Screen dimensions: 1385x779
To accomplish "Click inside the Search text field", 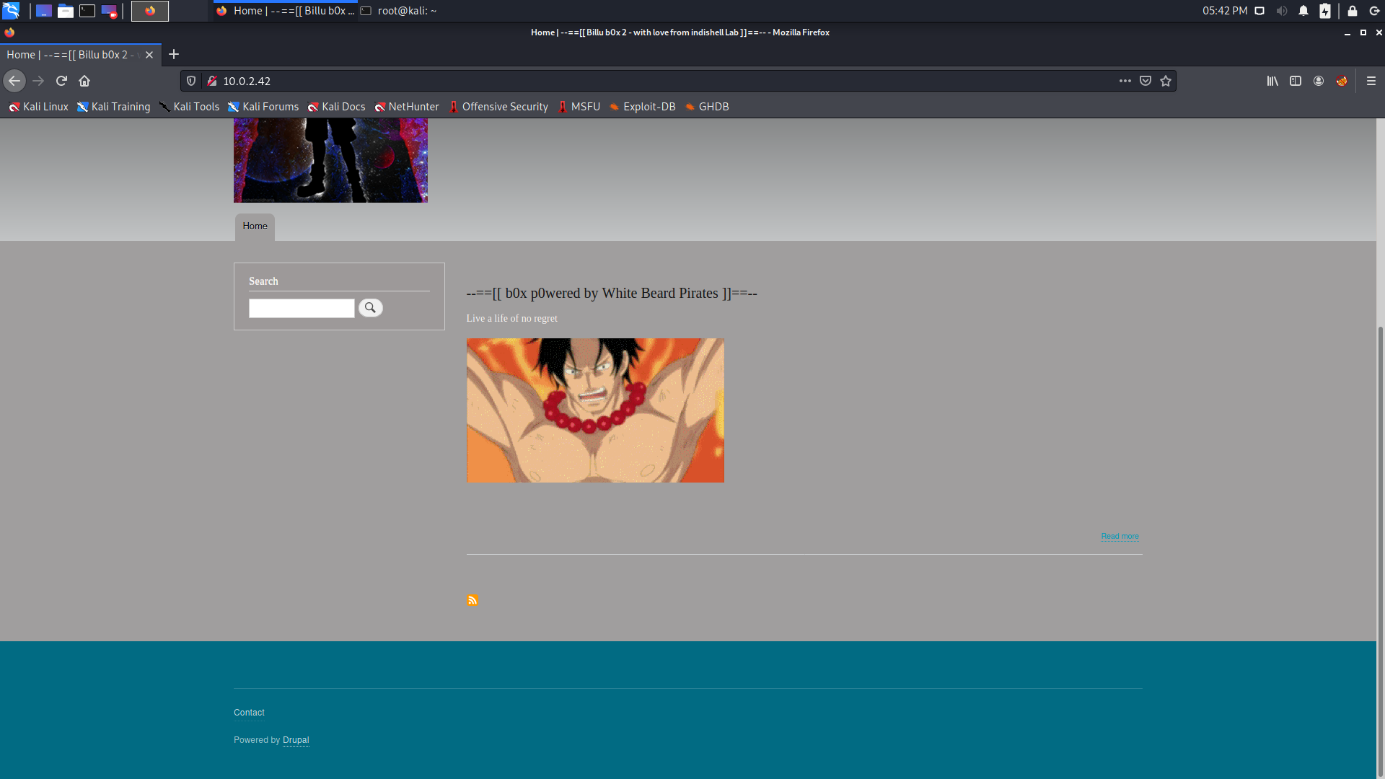I will [301, 308].
